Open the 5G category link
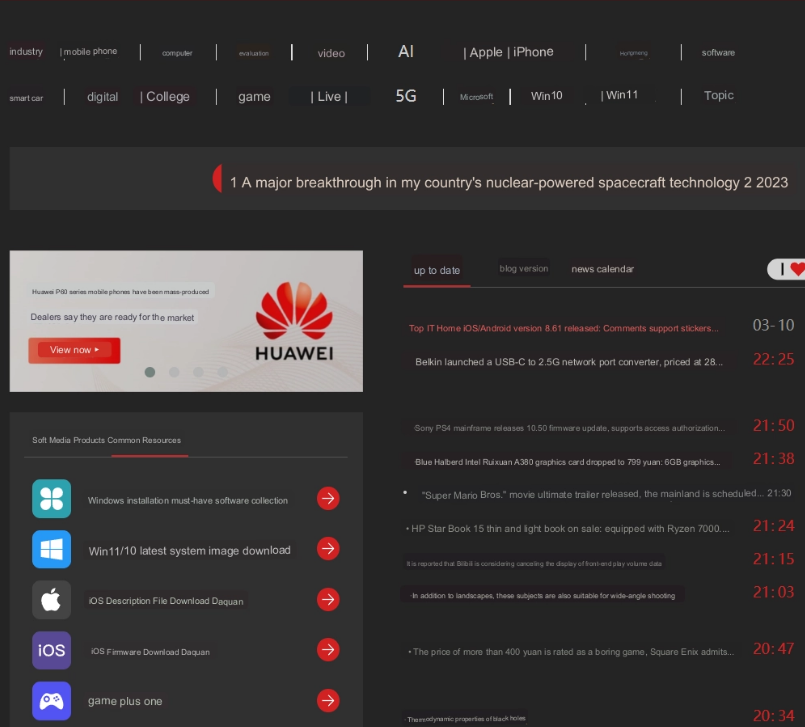Screen dimensions: 805x727 406,96
